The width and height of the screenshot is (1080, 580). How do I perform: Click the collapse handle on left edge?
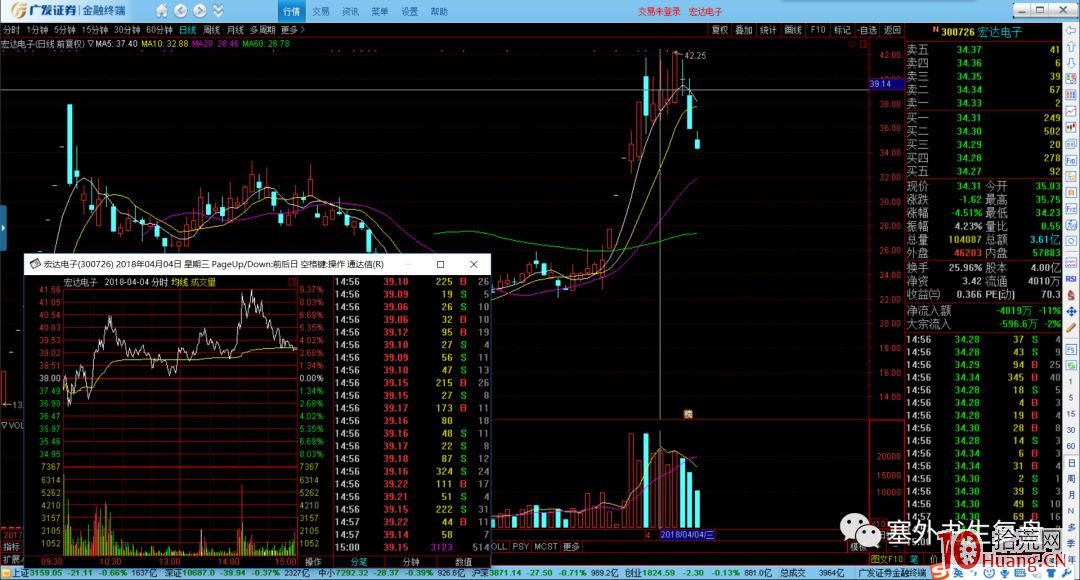[x=3, y=221]
